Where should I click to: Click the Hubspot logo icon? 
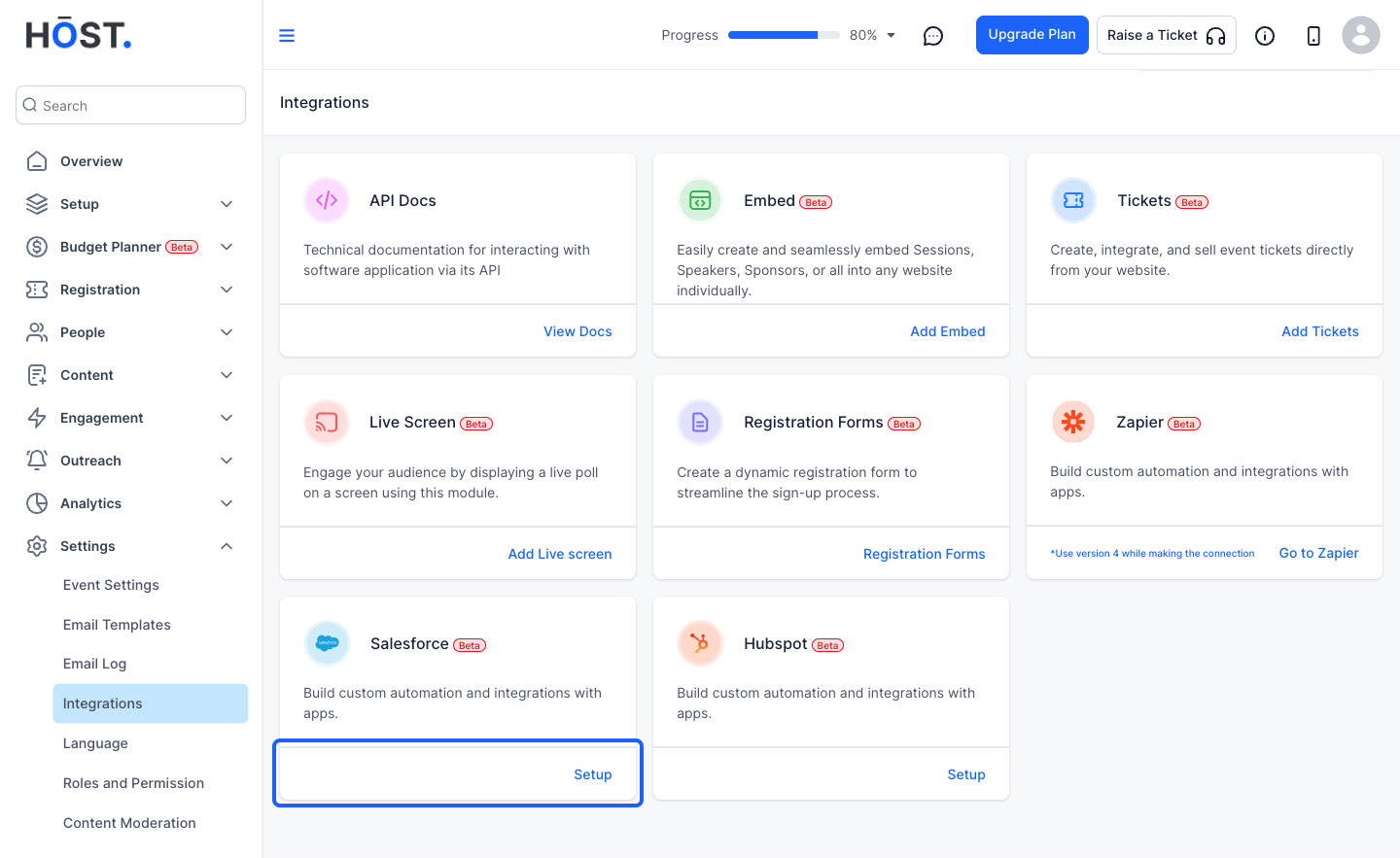[x=700, y=643]
